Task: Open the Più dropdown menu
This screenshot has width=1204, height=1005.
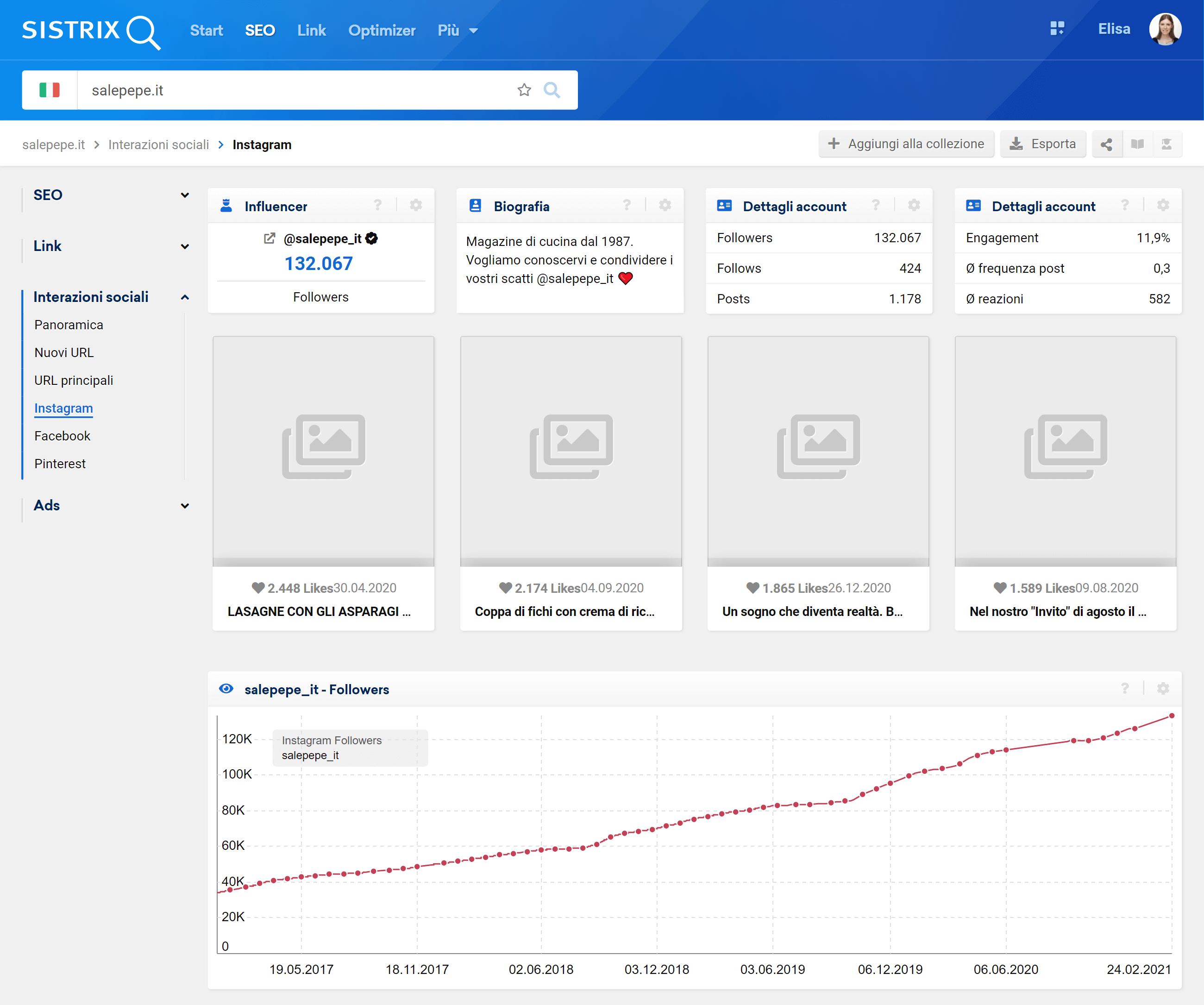Action: tap(457, 31)
